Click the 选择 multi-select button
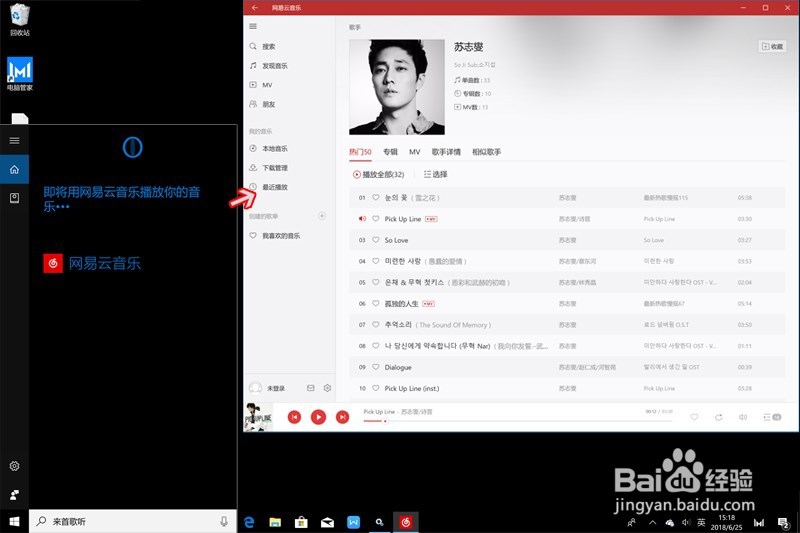800x533 pixels. (435, 174)
